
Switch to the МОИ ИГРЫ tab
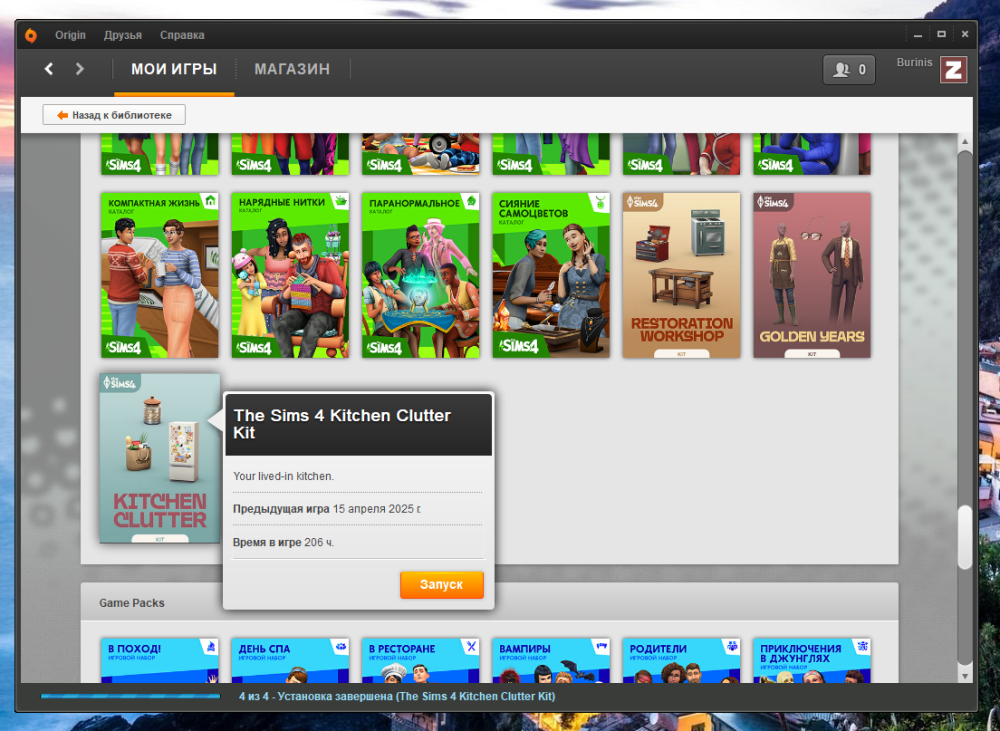coord(174,69)
